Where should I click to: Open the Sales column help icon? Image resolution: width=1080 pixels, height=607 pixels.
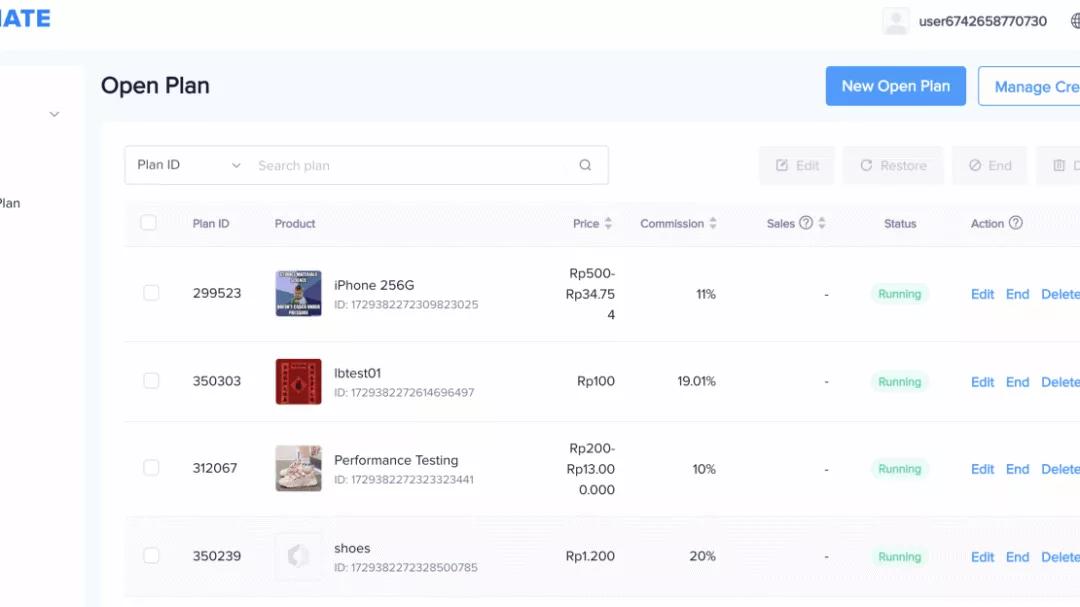tap(805, 223)
